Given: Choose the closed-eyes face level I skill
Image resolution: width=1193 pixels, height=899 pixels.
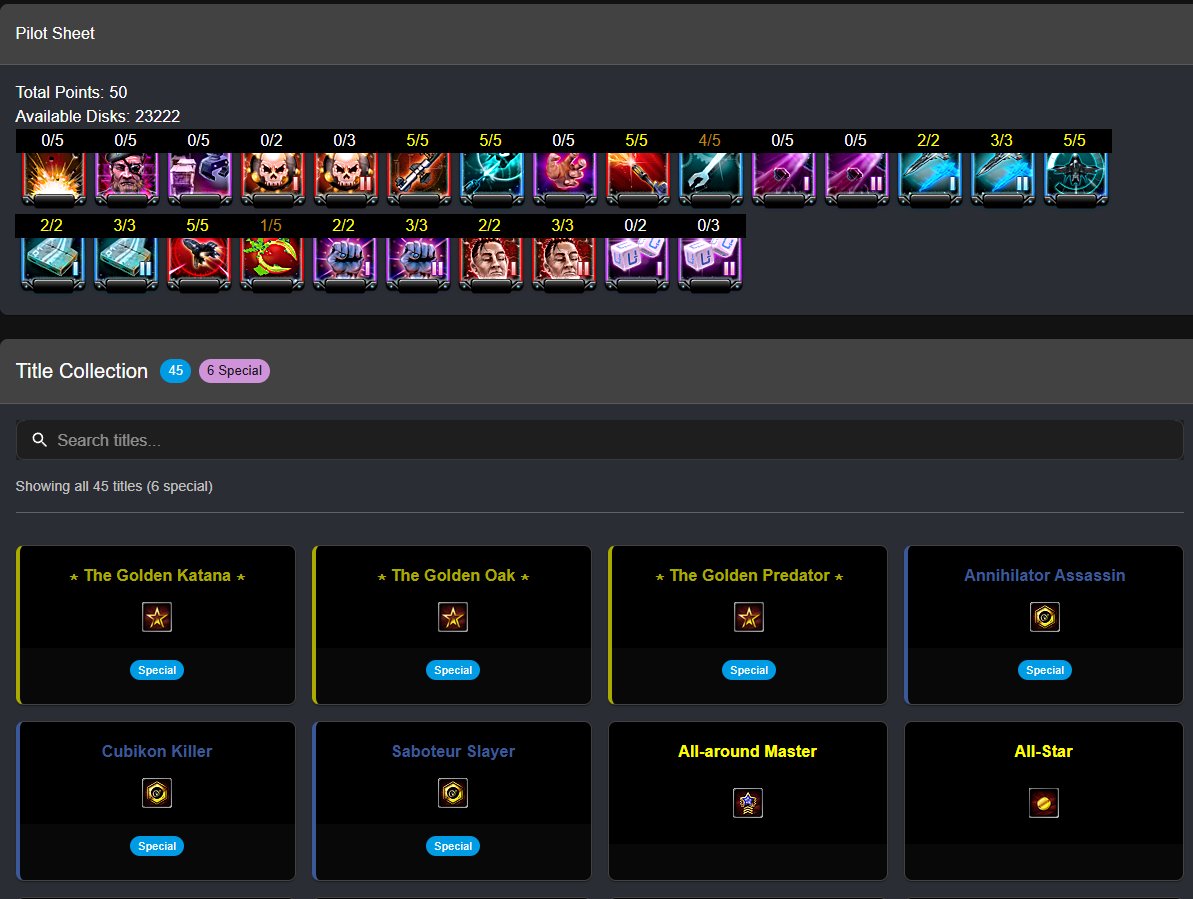Looking at the screenshot, I should (490, 264).
